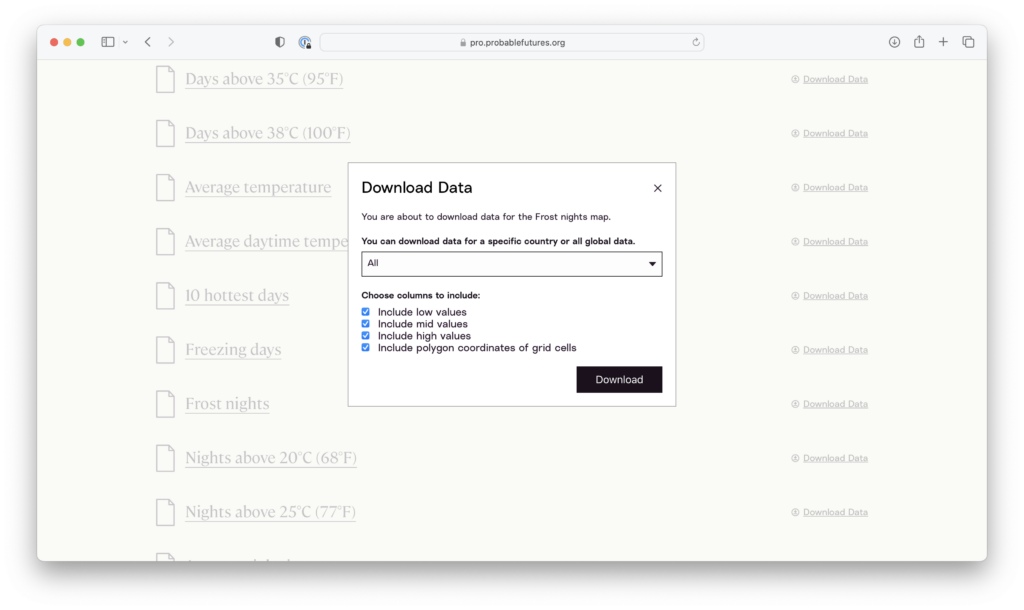Uncheck Include polygon coordinates of grid cells
Screen dimensions: 1024x610
[366, 347]
